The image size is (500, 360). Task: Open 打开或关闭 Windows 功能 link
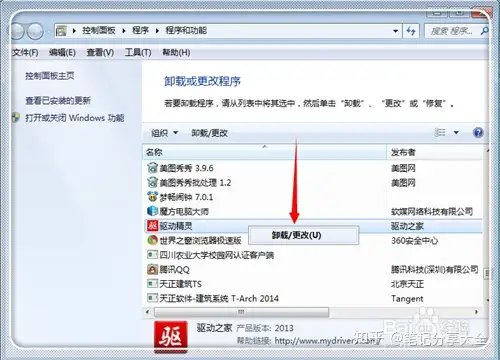(x=75, y=118)
